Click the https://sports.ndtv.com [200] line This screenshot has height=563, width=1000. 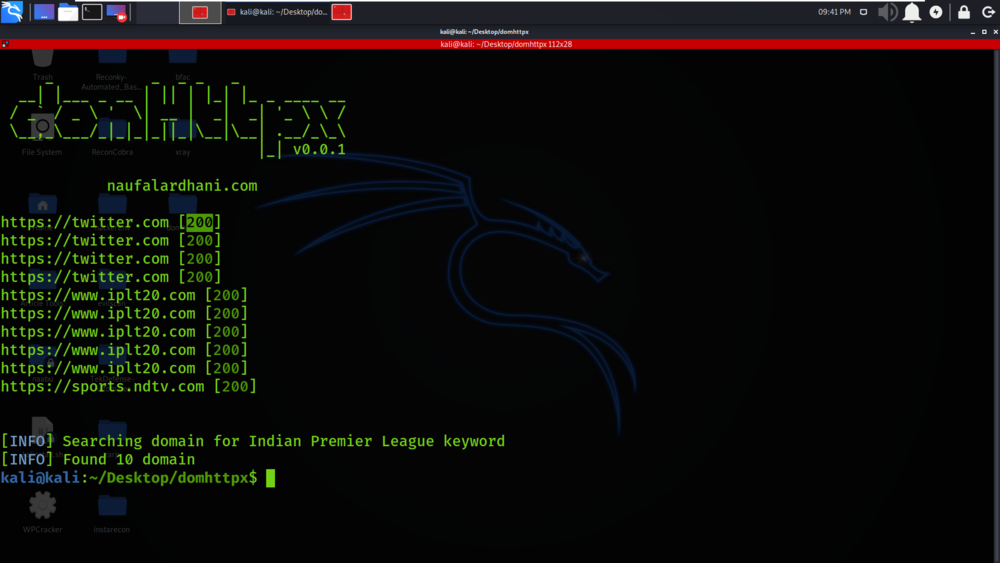tap(128, 386)
